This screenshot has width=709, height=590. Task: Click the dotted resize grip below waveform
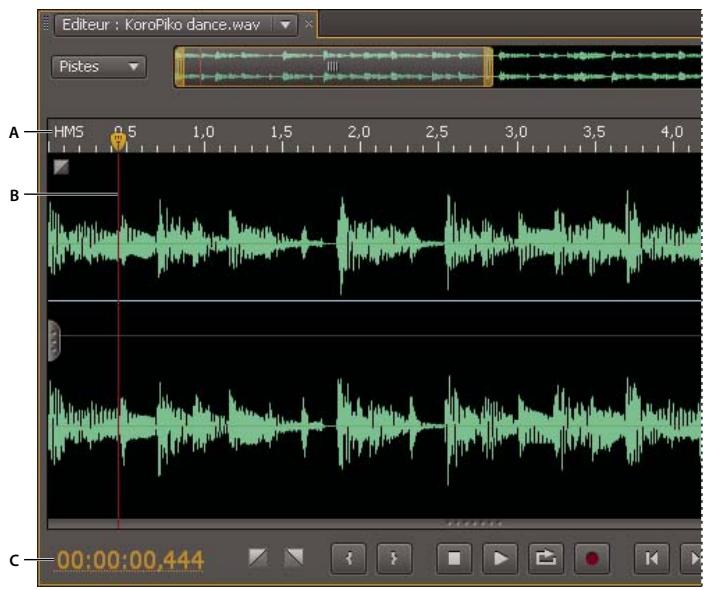(x=474, y=524)
